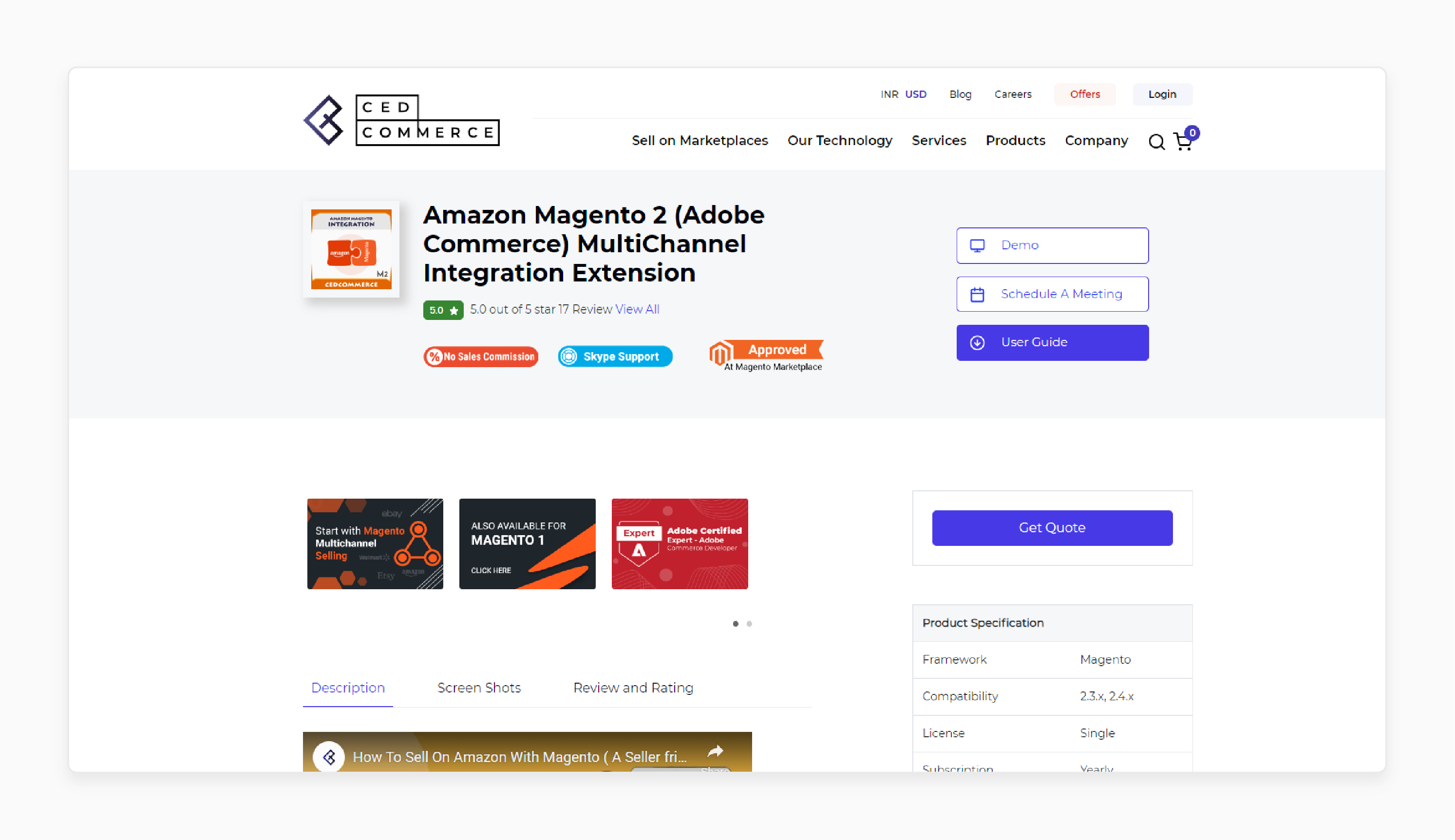Click the USD currency toggle
The image size is (1455, 840).
coord(916,94)
